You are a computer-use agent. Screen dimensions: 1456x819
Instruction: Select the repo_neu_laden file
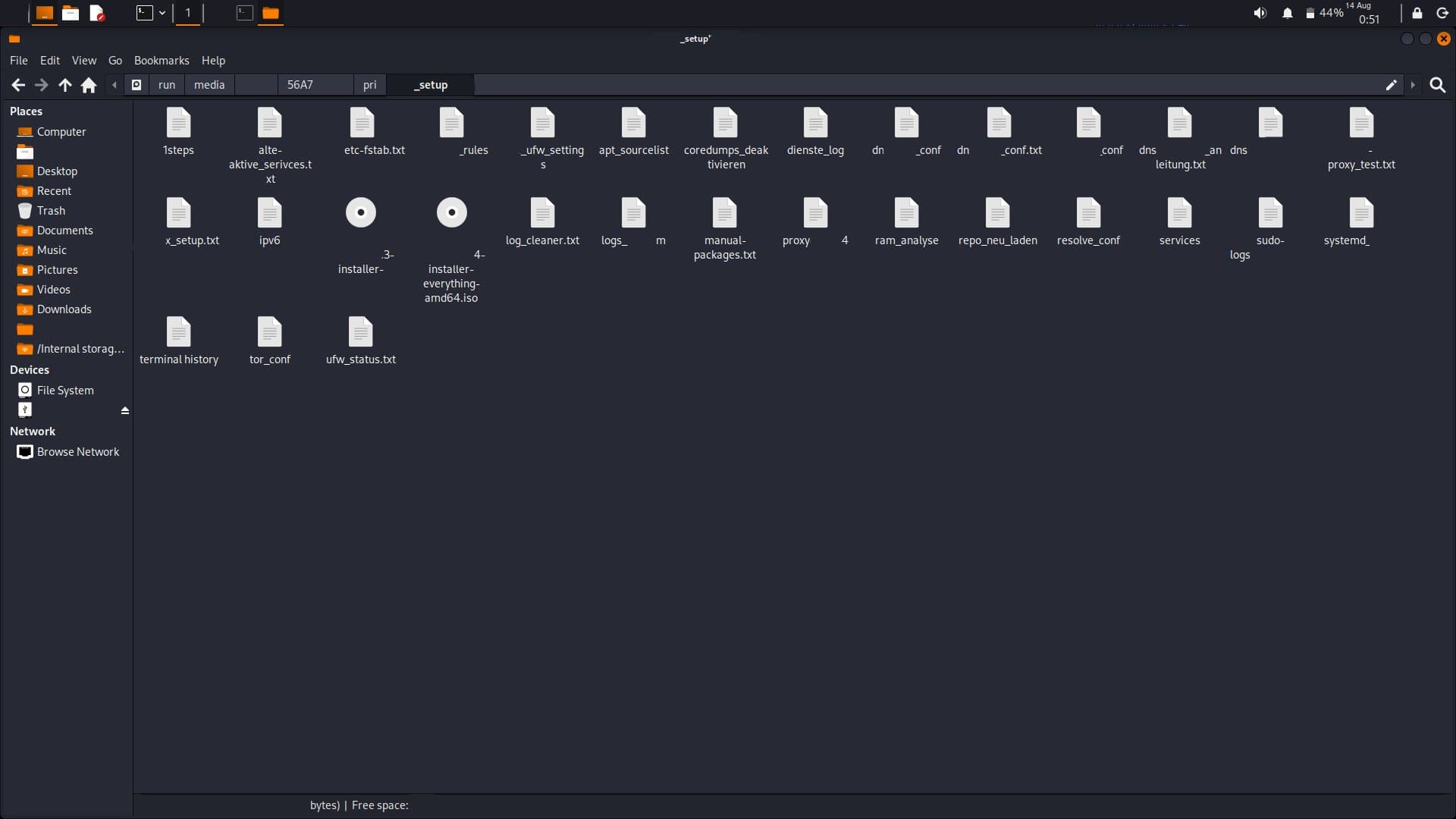997,221
